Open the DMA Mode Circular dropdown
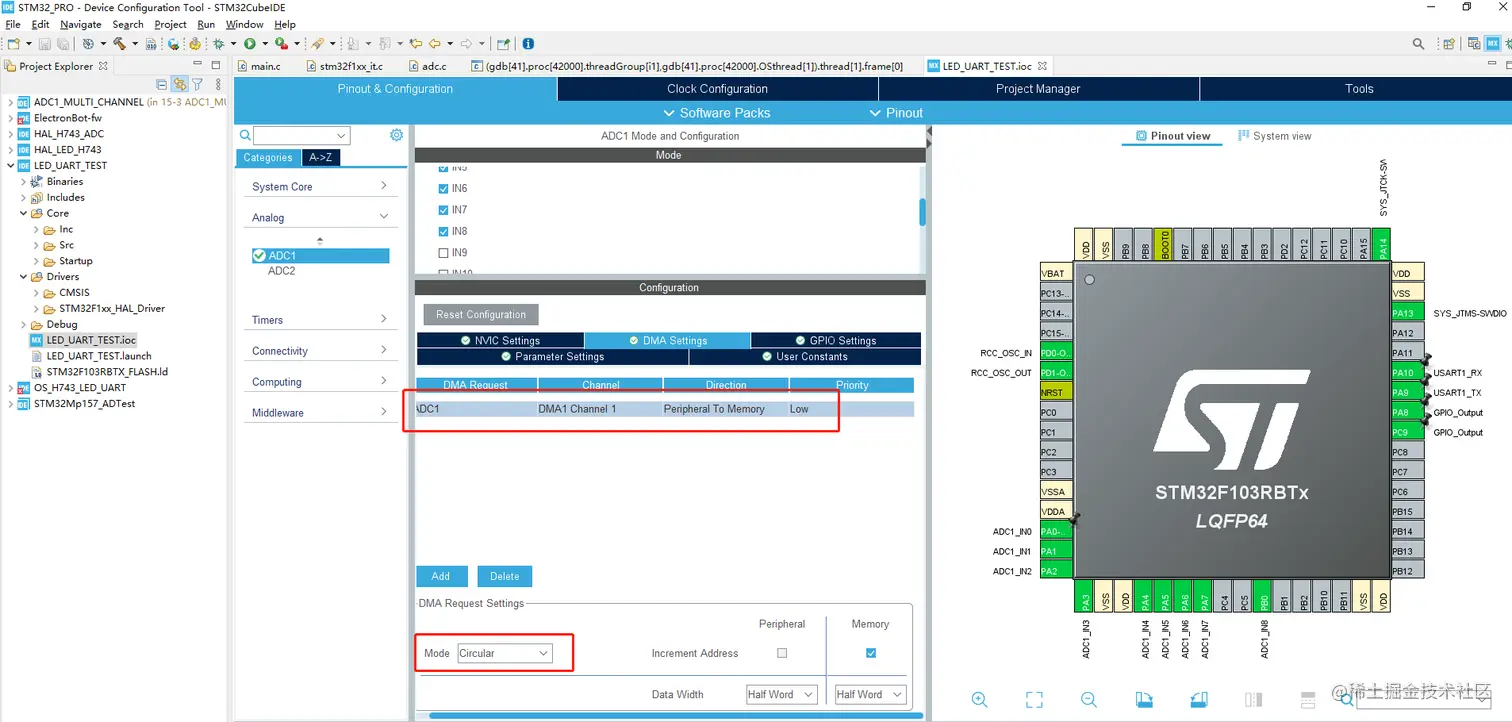This screenshot has width=1512, height=722. [504, 653]
